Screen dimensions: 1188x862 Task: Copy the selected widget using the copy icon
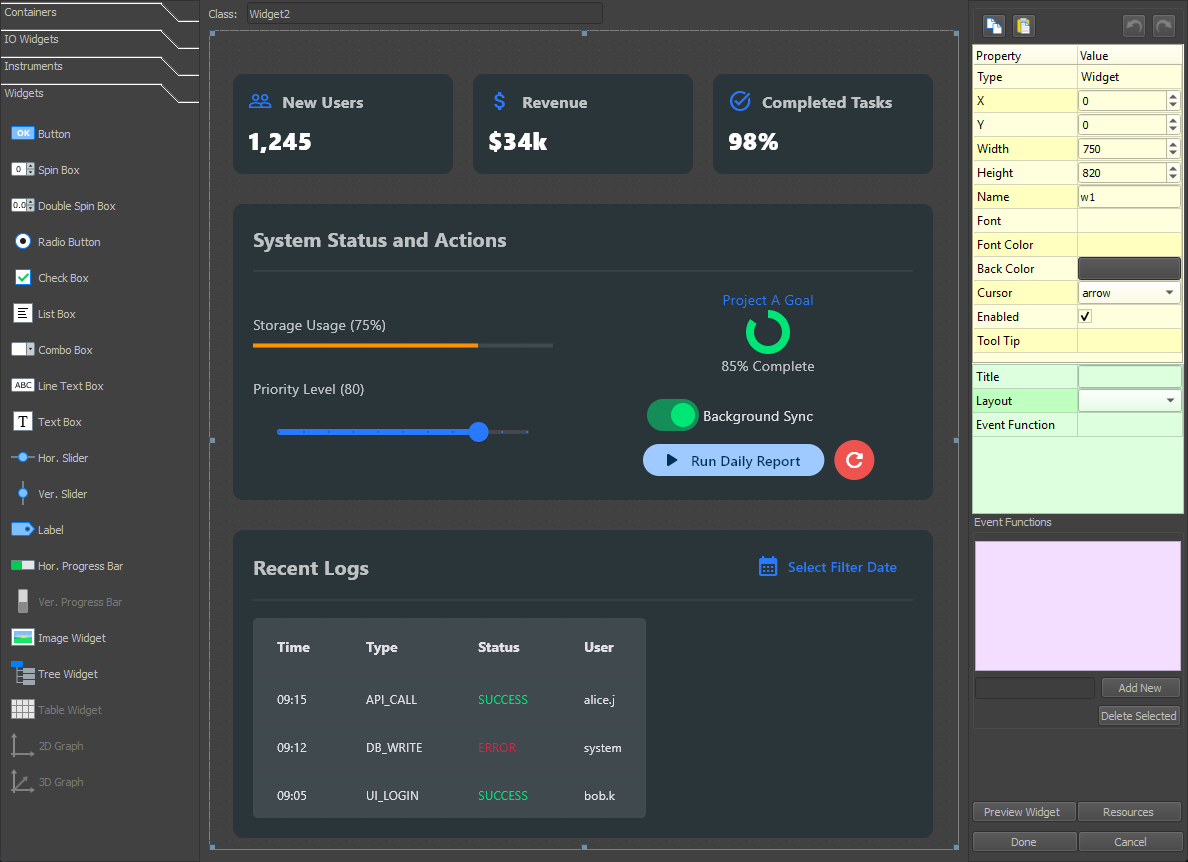click(994, 25)
